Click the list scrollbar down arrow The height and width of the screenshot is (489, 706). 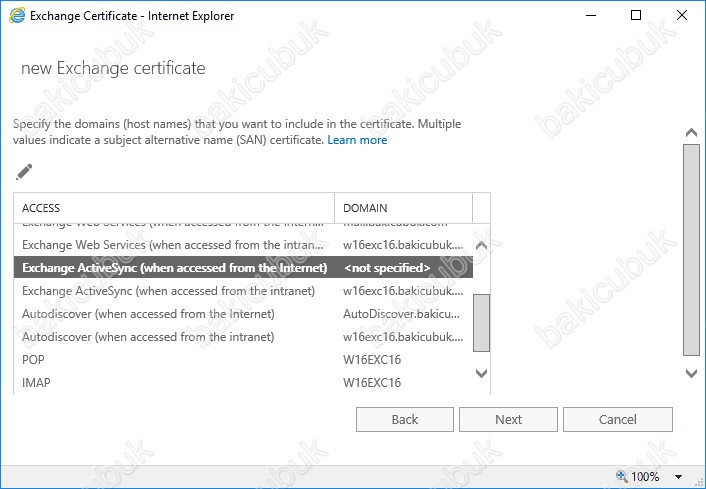point(481,373)
